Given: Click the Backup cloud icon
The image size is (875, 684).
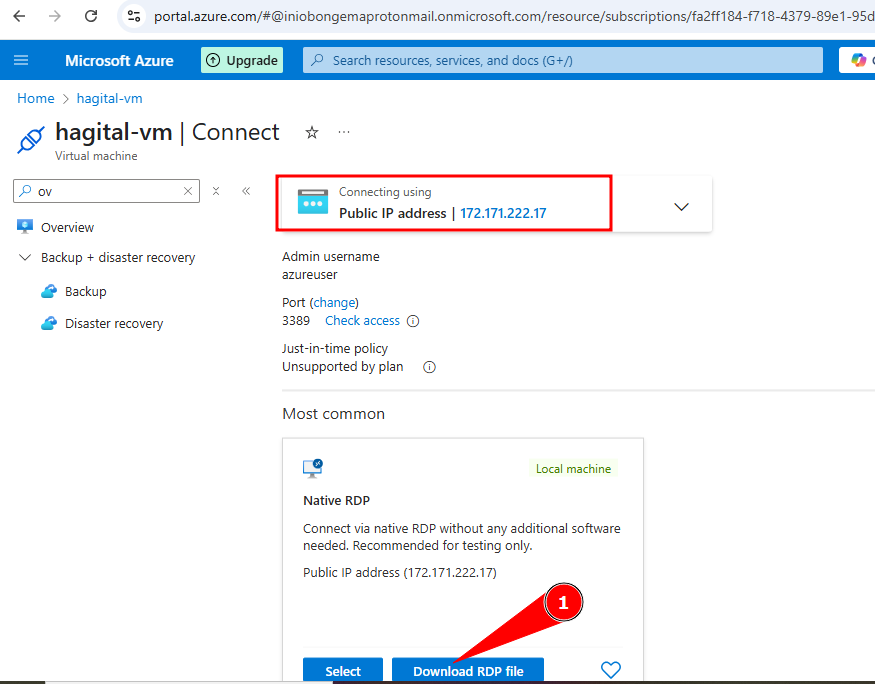Looking at the screenshot, I should pos(49,291).
